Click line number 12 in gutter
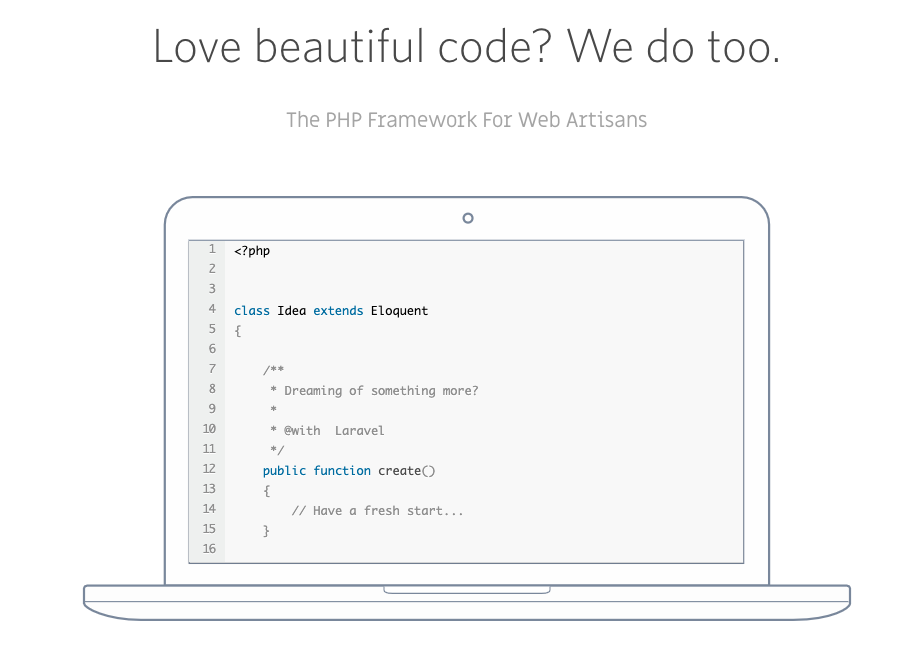 pos(209,469)
